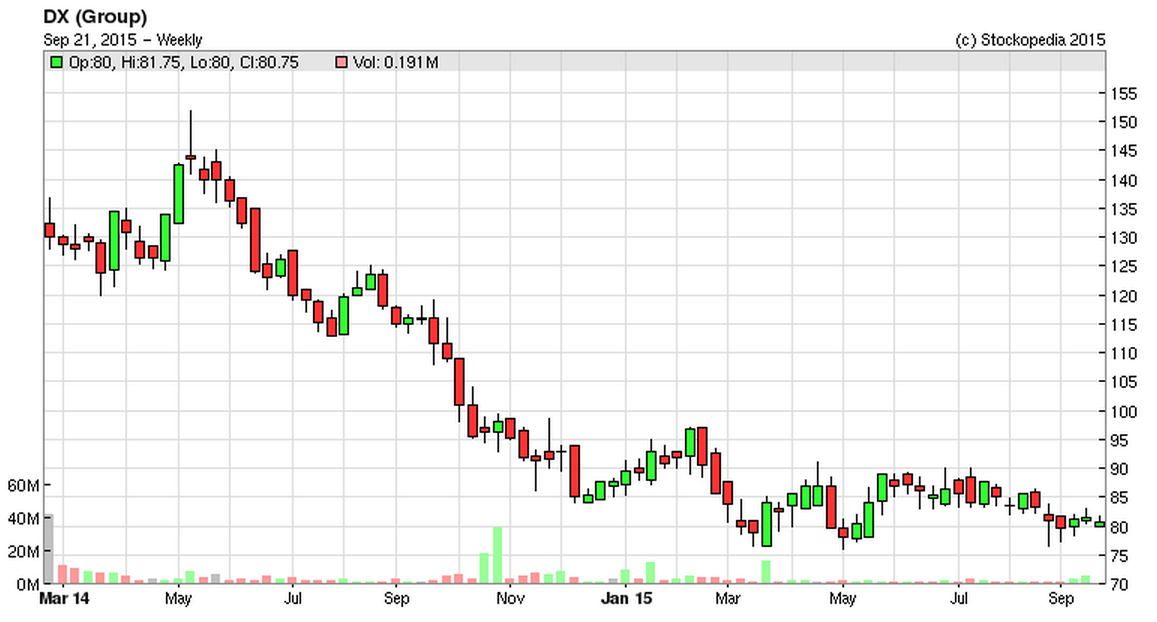Click the 60M volume axis label
This screenshot has height=622, width=1157.
(x=24, y=485)
